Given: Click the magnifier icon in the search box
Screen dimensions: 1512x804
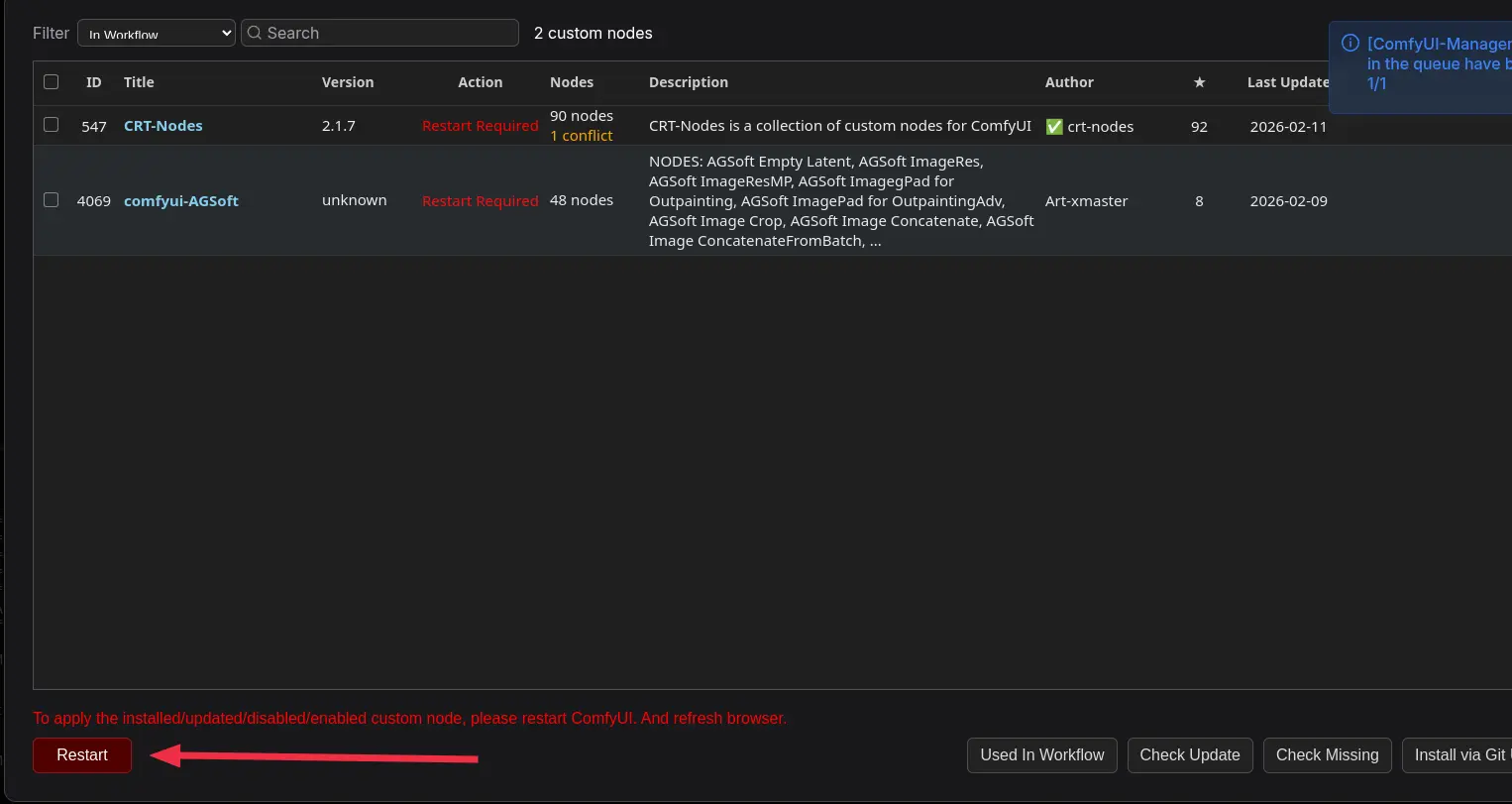Looking at the screenshot, I should click(255, 33).
